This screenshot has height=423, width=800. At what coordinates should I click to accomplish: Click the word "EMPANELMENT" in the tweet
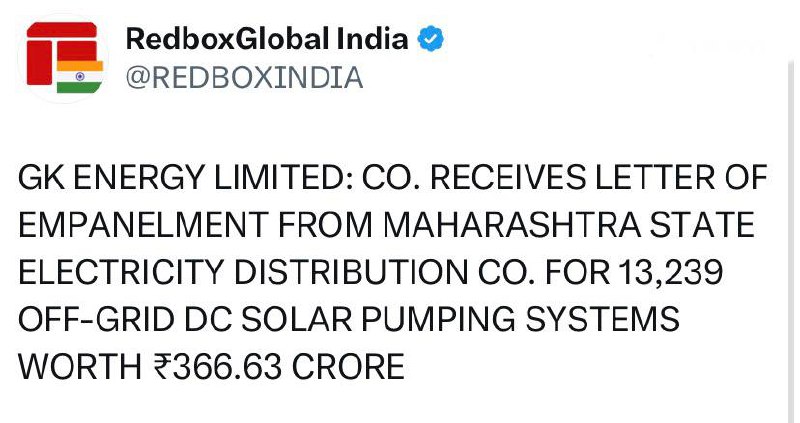(x=139, y=227)
